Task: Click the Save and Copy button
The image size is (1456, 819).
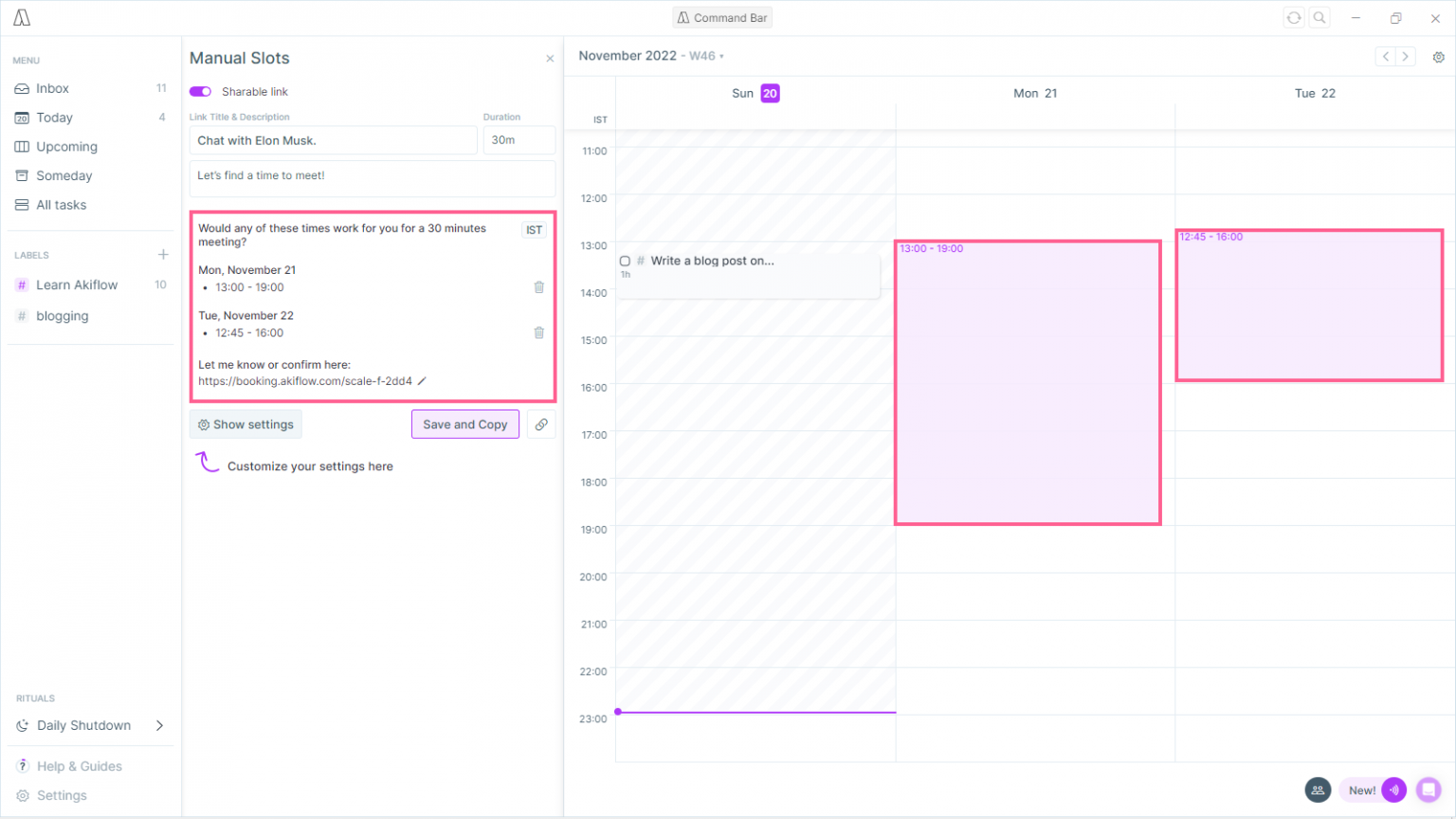Action: click(x=464, y=425)
